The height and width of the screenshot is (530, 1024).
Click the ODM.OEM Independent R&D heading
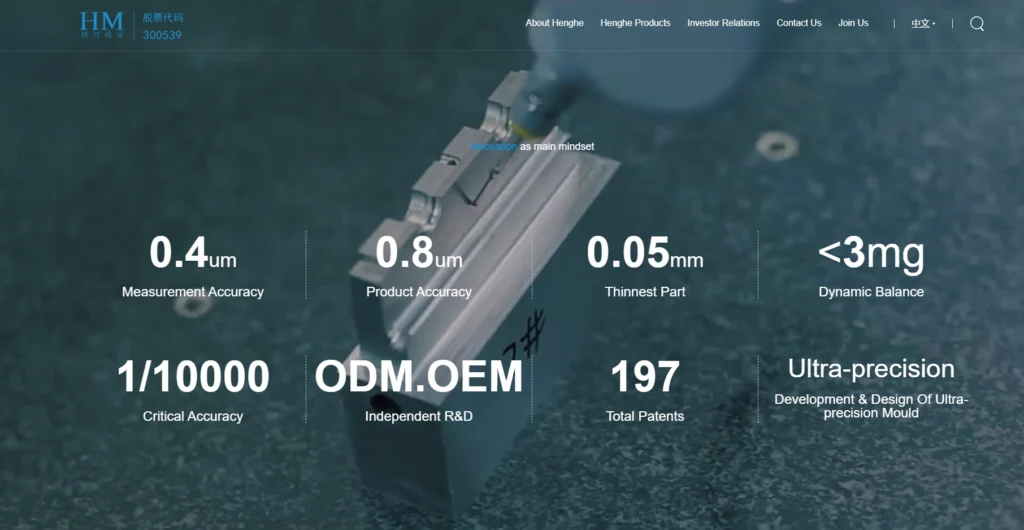tap(418, 378)
